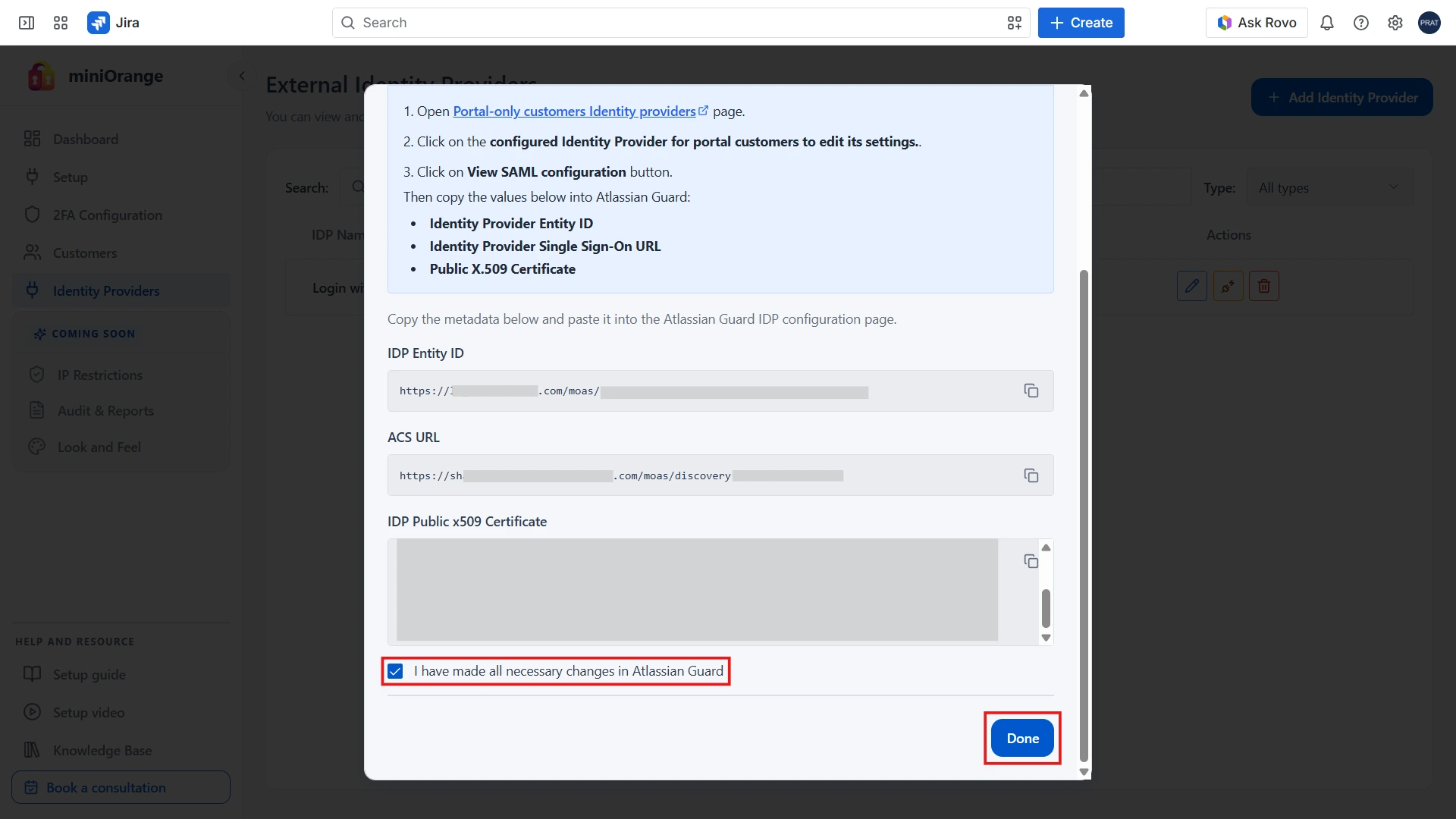Open the Setup guide link

121,674
